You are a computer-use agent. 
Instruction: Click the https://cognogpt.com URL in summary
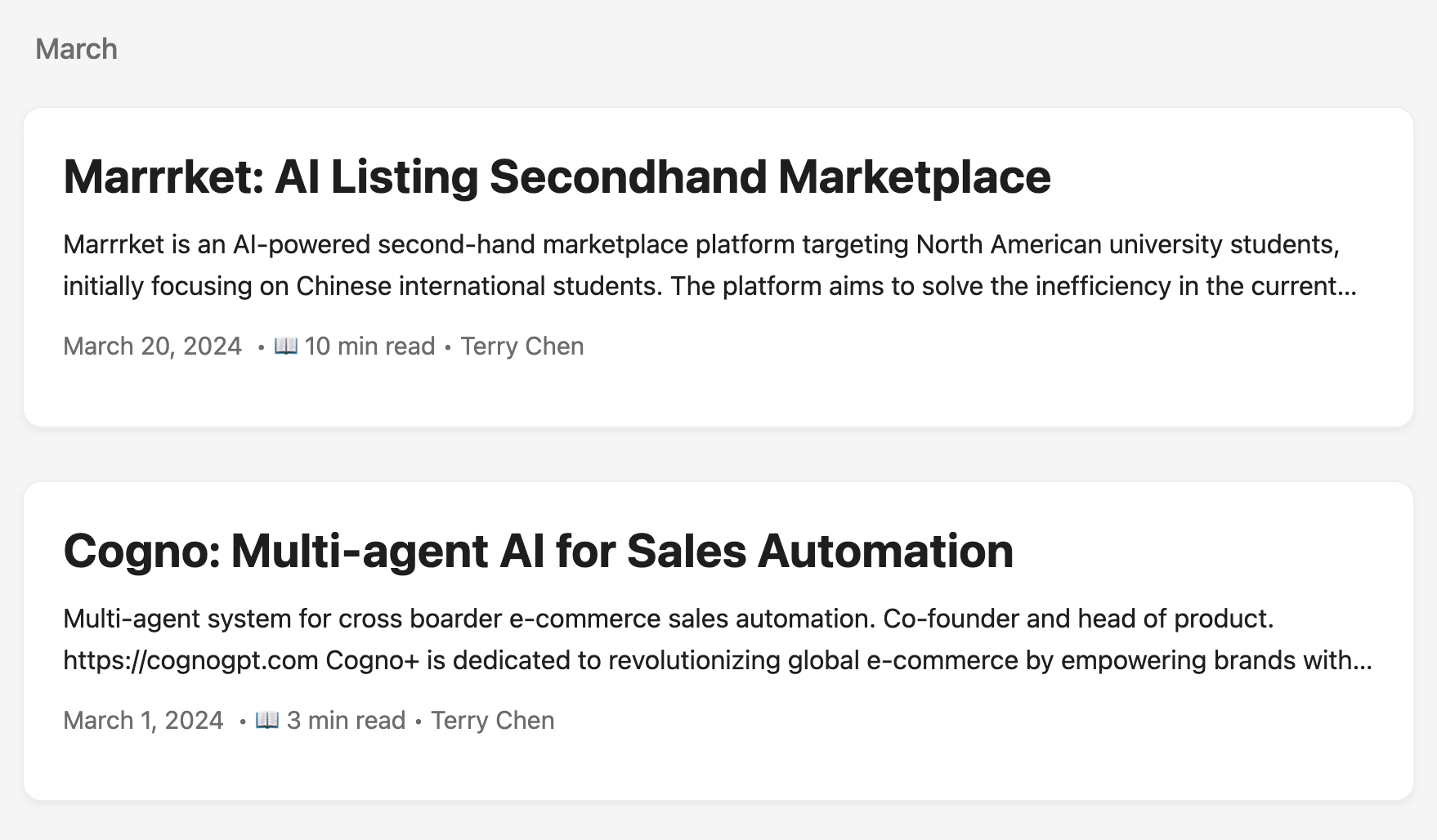point(190,660)
